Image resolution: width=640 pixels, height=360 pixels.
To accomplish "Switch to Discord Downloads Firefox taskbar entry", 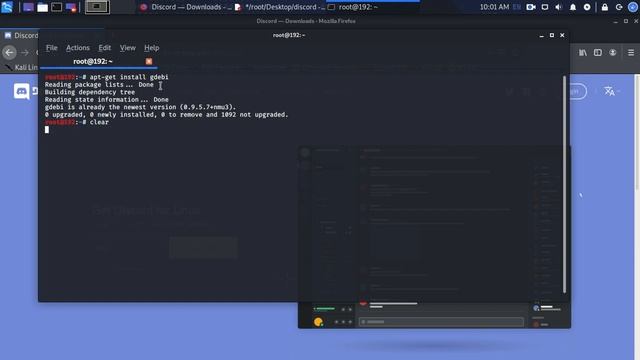I will [186, 7].
